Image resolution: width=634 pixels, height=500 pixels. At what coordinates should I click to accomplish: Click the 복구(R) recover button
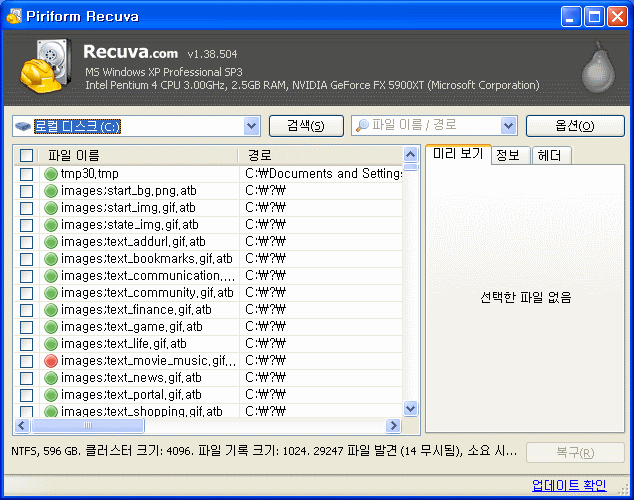pyautogui.click(x=575, y=452)
